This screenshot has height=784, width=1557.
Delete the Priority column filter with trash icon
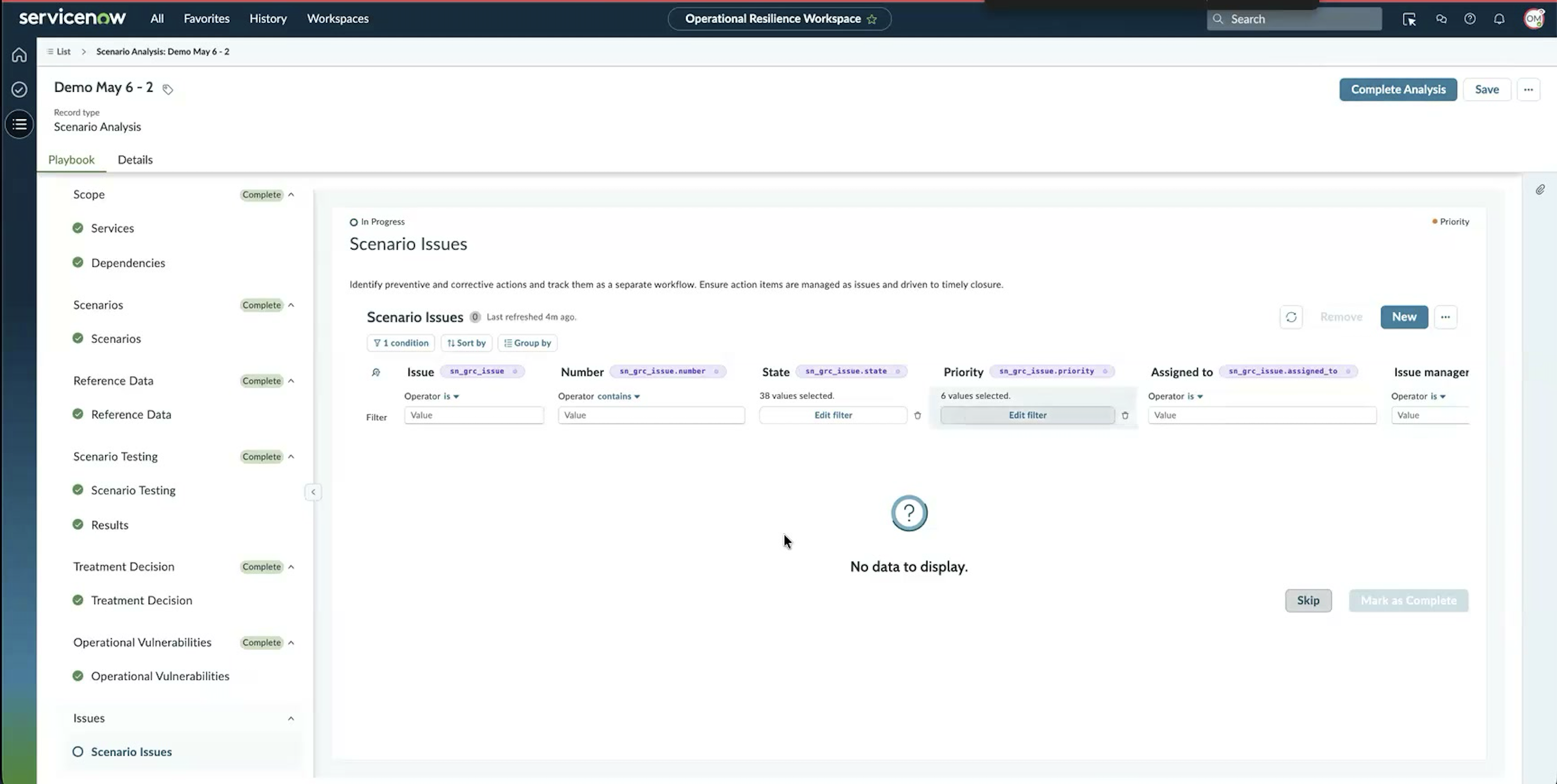(1125, 415)
